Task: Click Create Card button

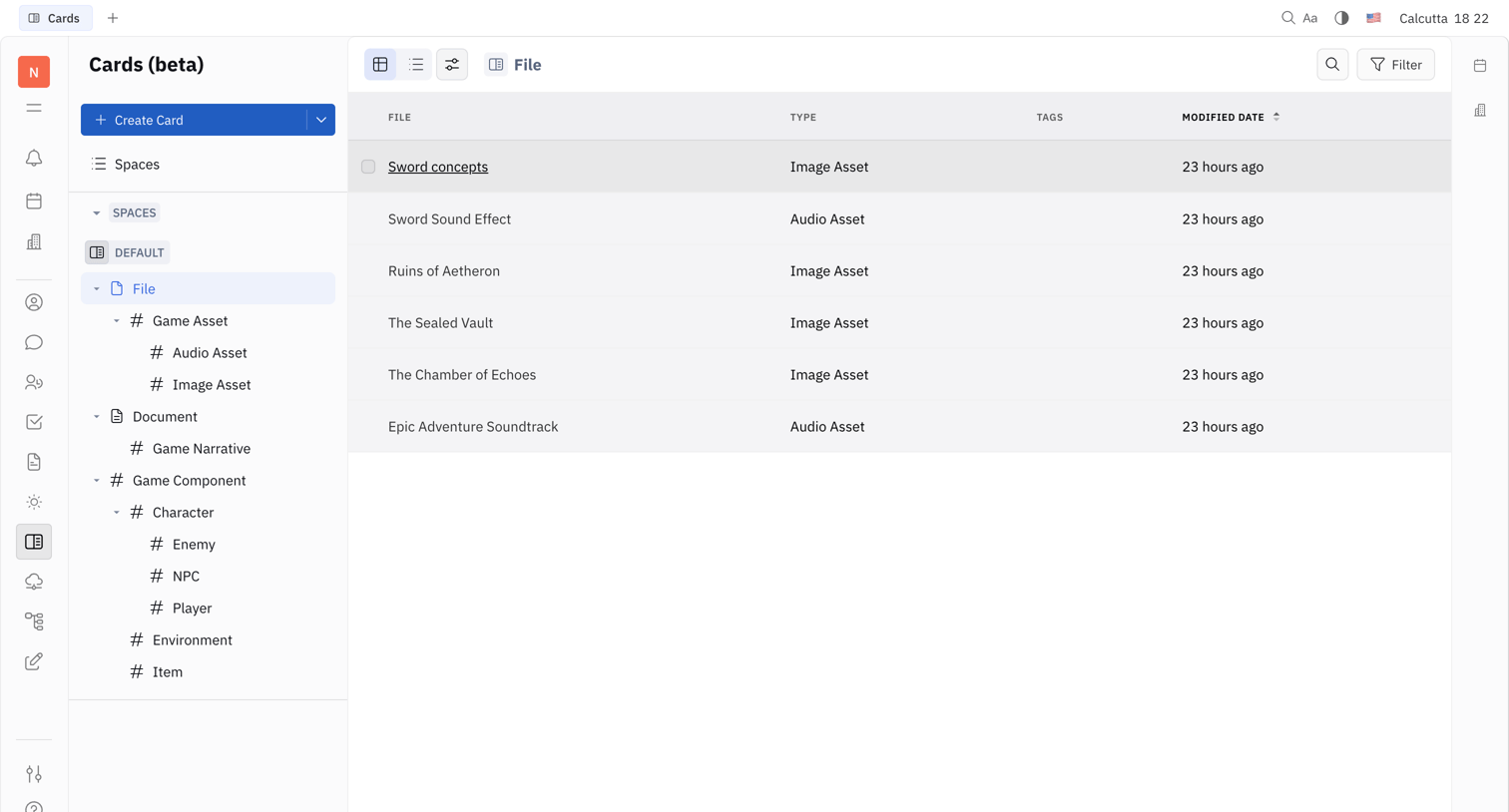Action: click(194, 120)
